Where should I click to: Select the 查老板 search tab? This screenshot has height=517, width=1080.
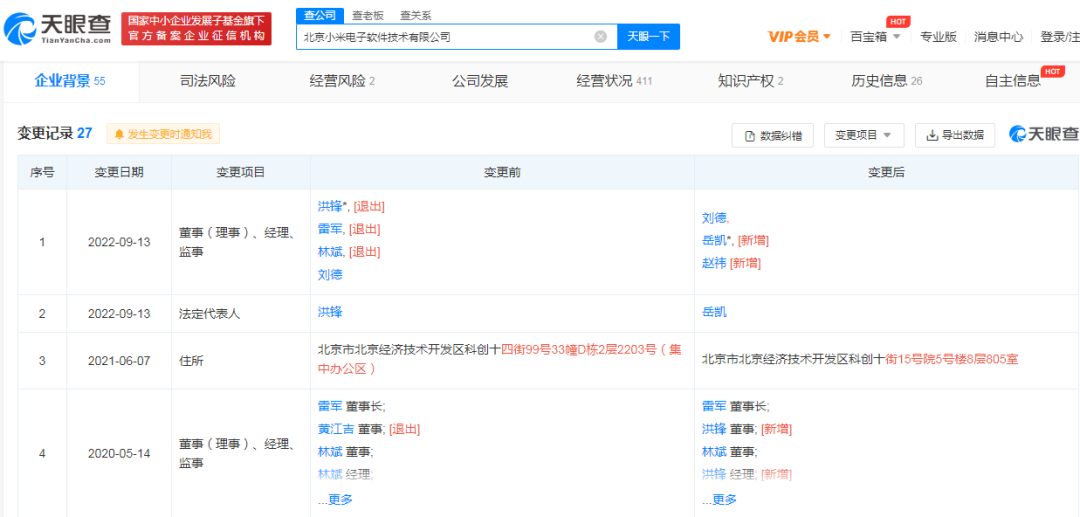tap(367, 15)
